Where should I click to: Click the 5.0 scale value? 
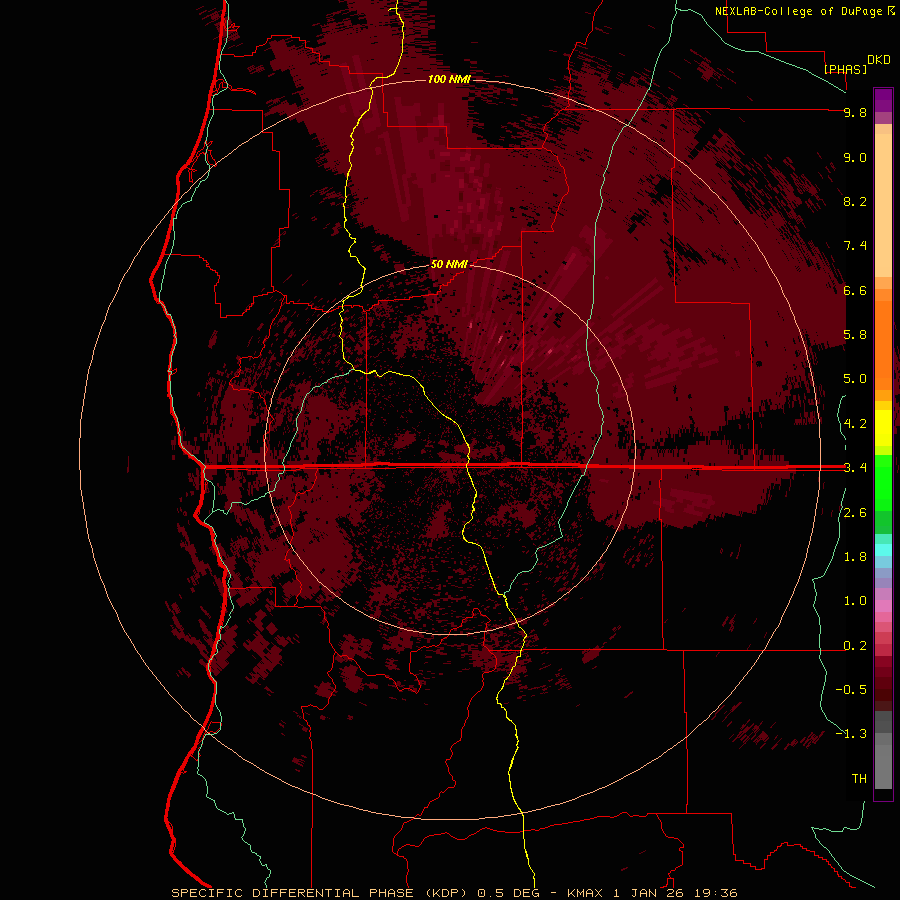point(855,379)
